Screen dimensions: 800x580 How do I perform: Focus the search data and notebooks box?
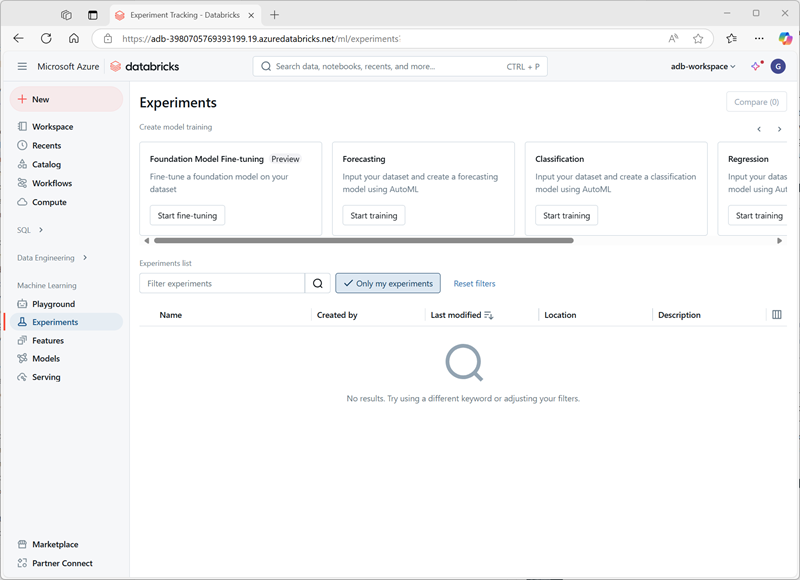(400, 66)
